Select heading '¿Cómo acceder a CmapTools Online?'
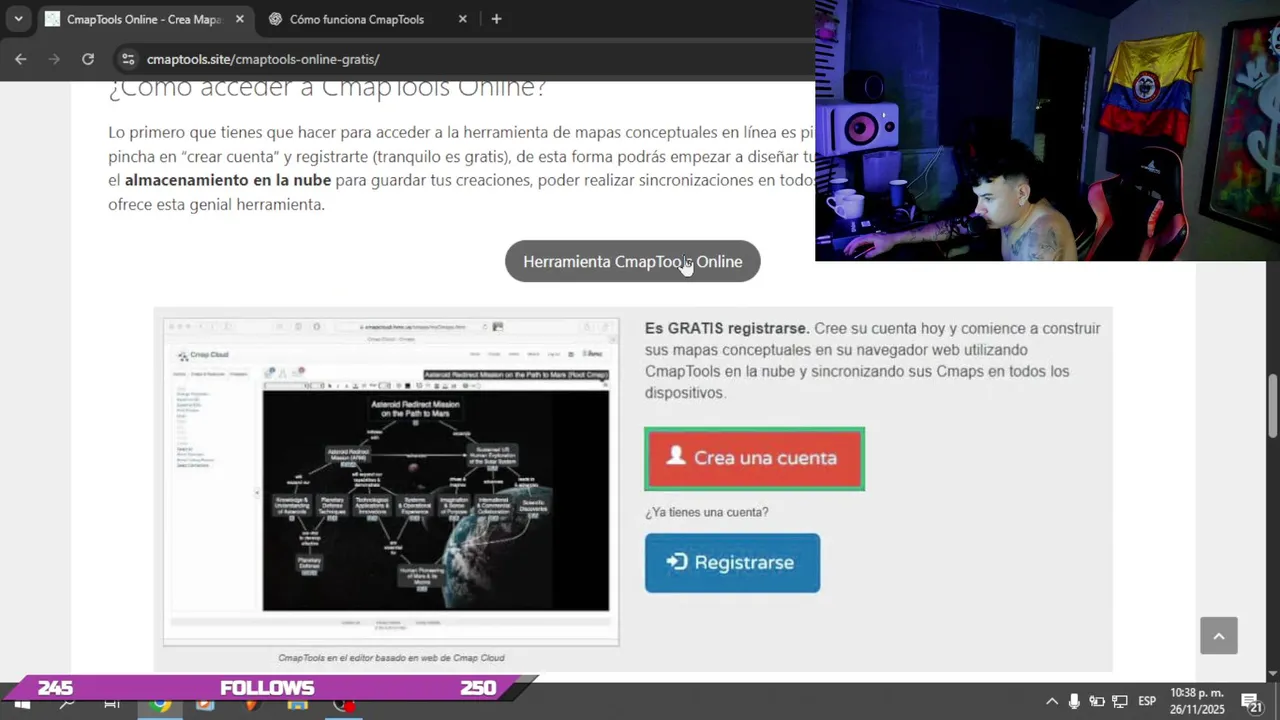 pyautogui.click(x=327, y=87)
